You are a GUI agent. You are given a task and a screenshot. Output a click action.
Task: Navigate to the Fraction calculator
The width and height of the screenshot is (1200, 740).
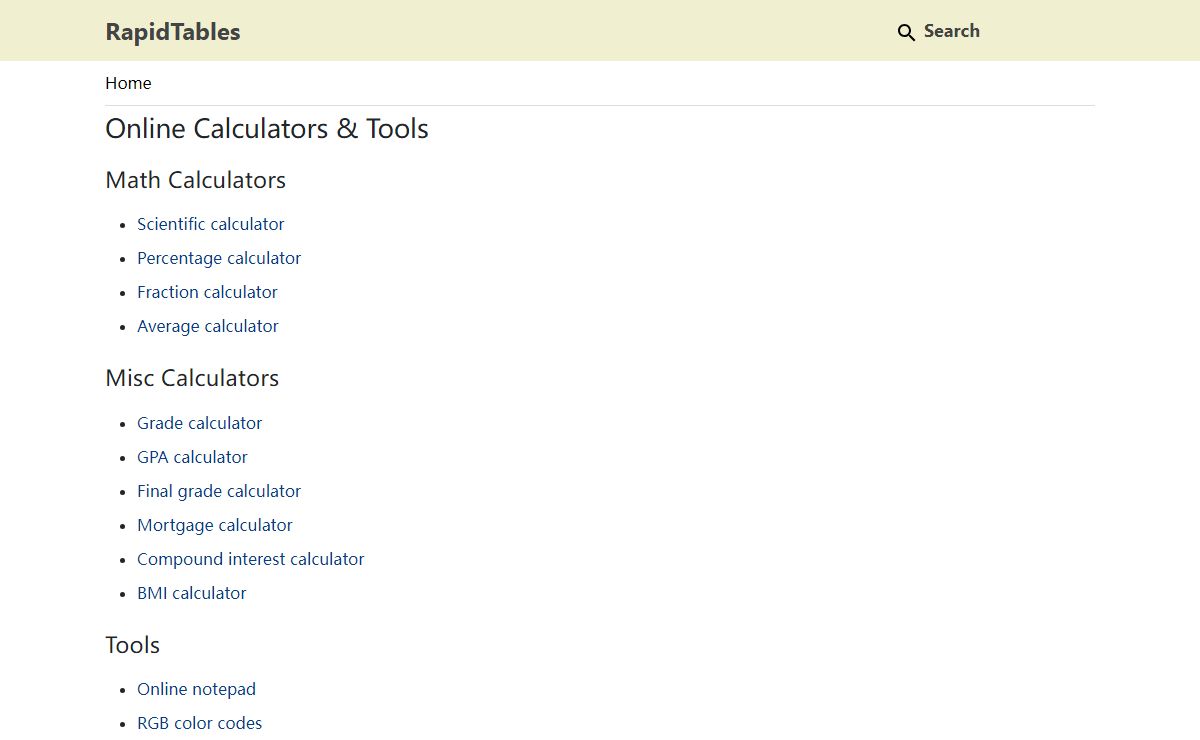click(207, 292)
